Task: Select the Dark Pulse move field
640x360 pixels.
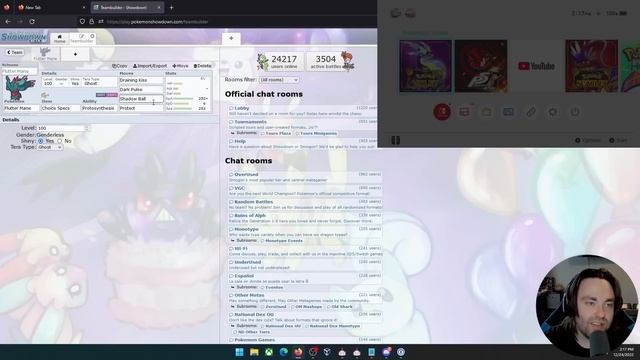Action: 141,89
